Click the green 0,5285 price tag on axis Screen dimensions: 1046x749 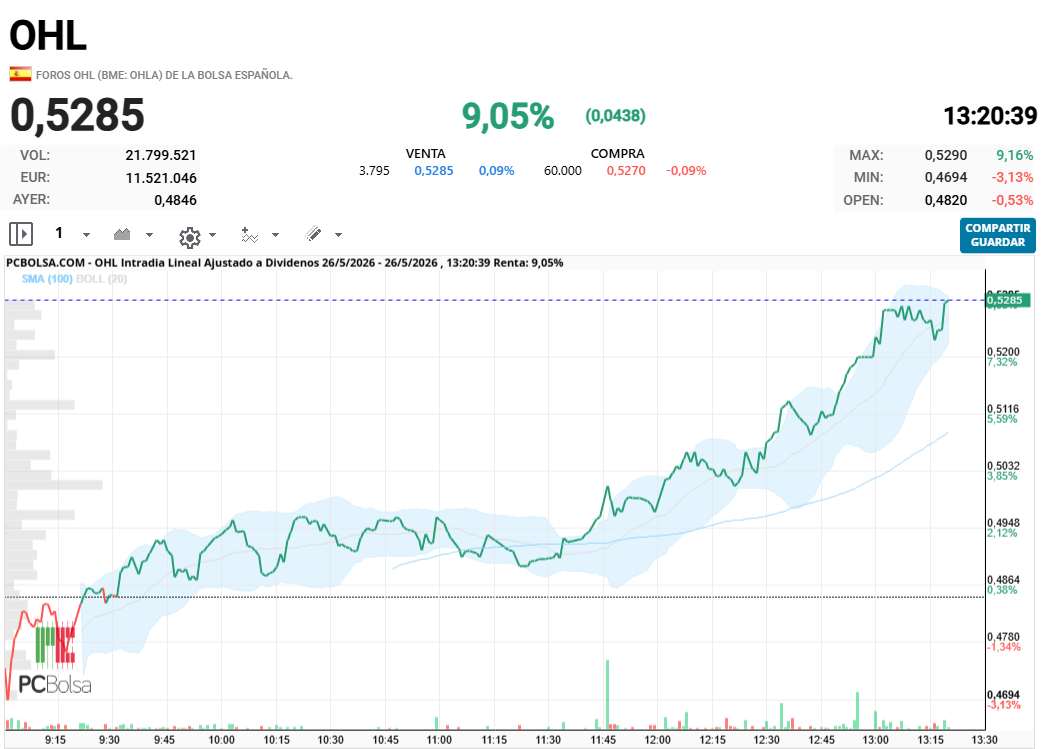(1007, 300)
